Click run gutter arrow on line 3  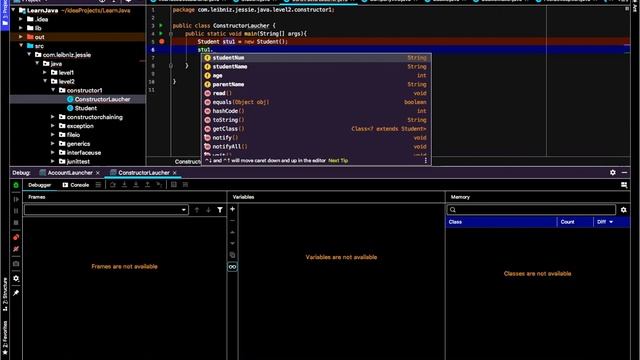point(161,25)
